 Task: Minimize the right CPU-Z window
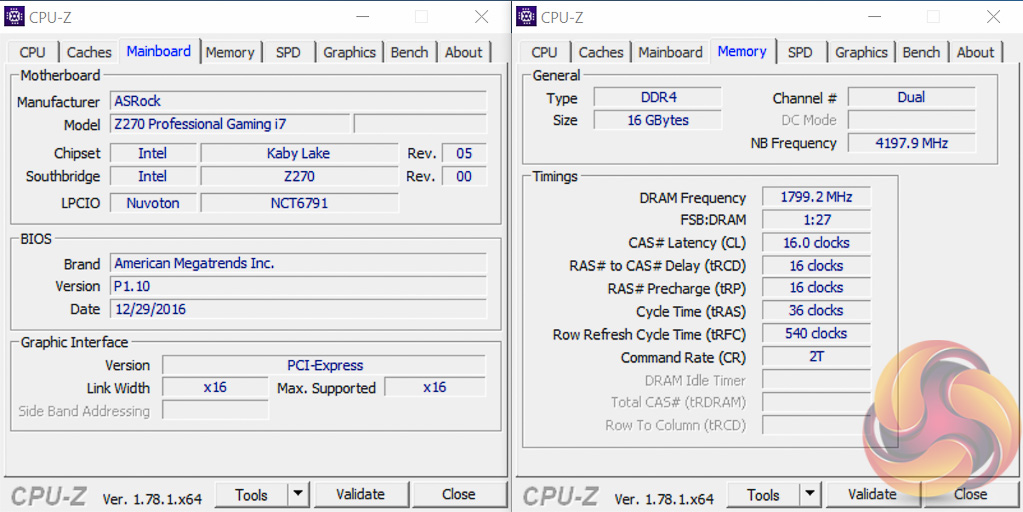873,17
